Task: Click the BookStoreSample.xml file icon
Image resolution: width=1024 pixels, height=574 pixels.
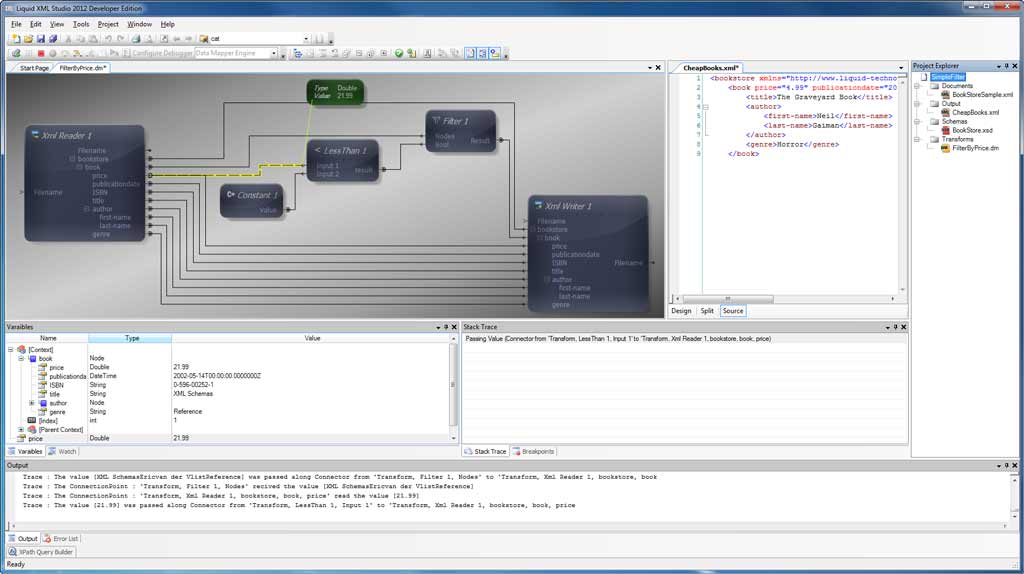Action: (x=945, y=95)
